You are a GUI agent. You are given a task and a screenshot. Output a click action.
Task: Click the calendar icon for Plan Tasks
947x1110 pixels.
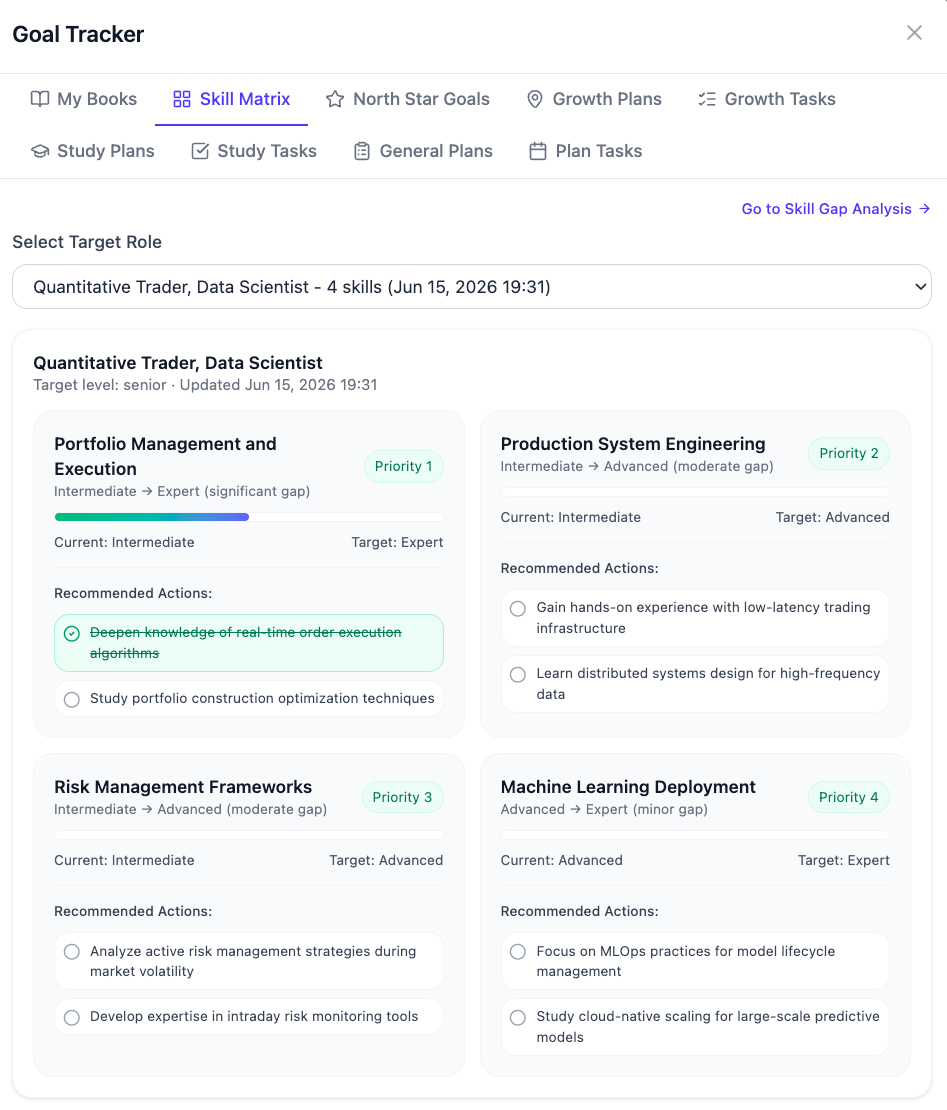point(538,151)
